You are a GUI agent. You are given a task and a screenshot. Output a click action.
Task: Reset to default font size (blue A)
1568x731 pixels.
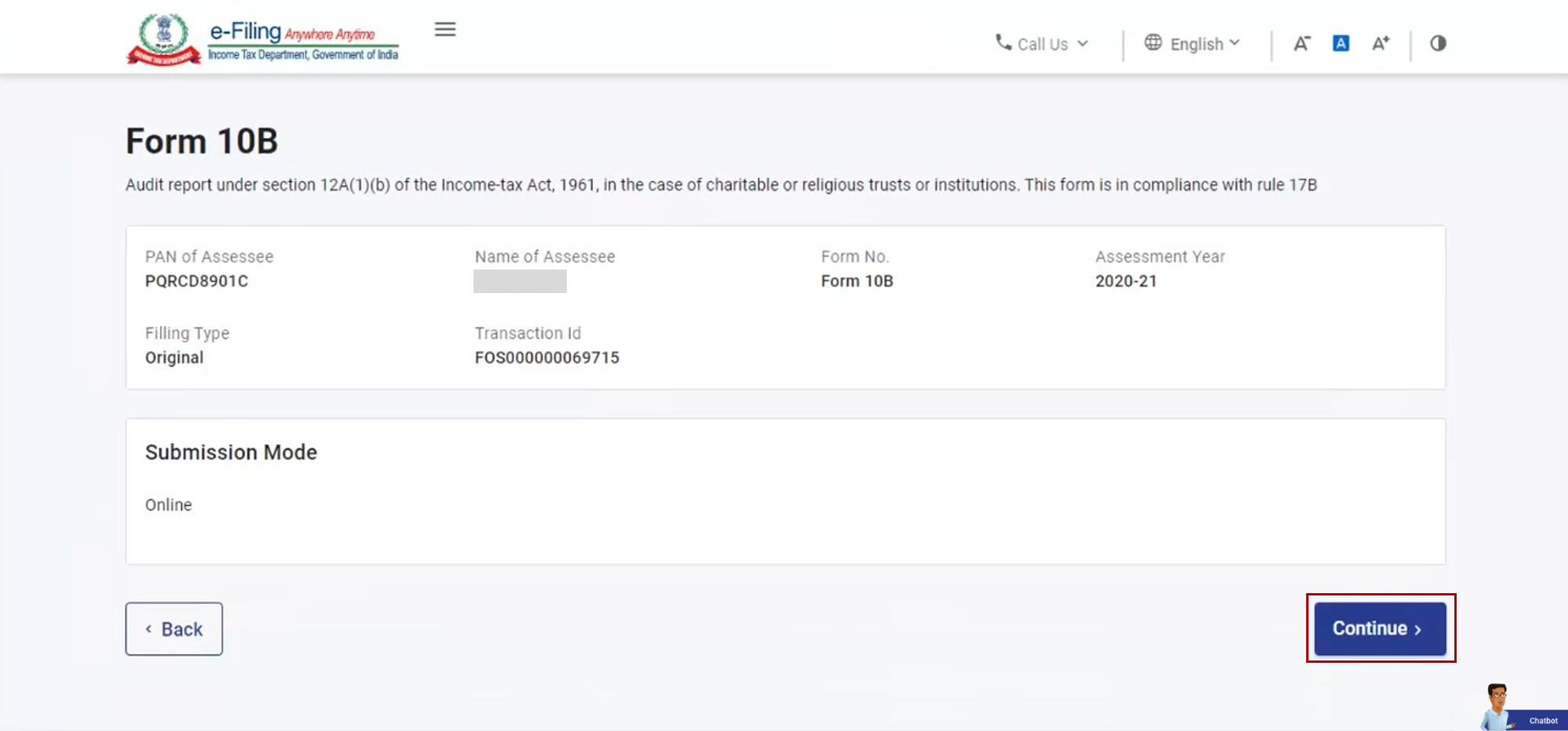(x=1341, y=43)
